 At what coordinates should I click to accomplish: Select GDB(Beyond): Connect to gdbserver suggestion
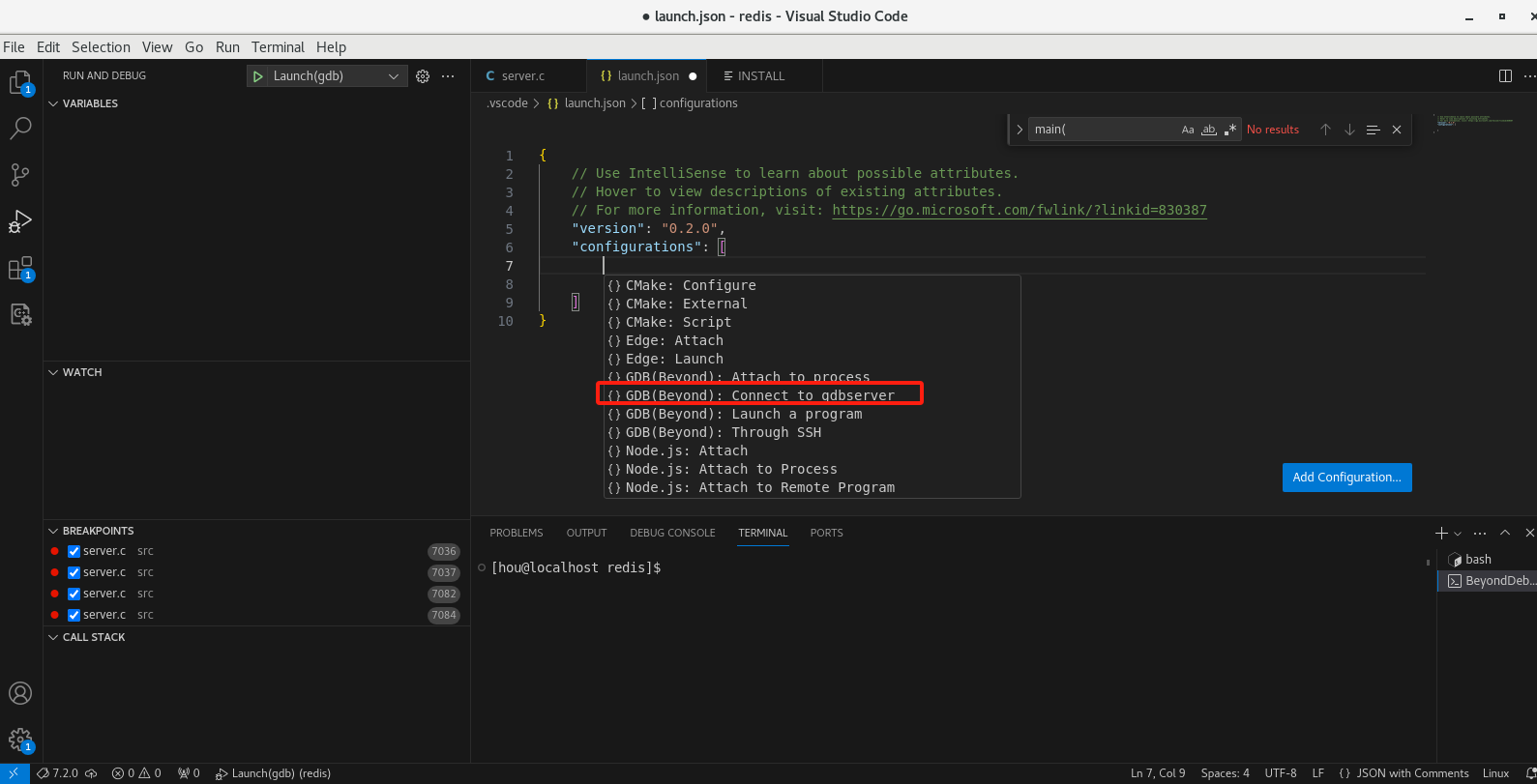[x=812, y=395]
